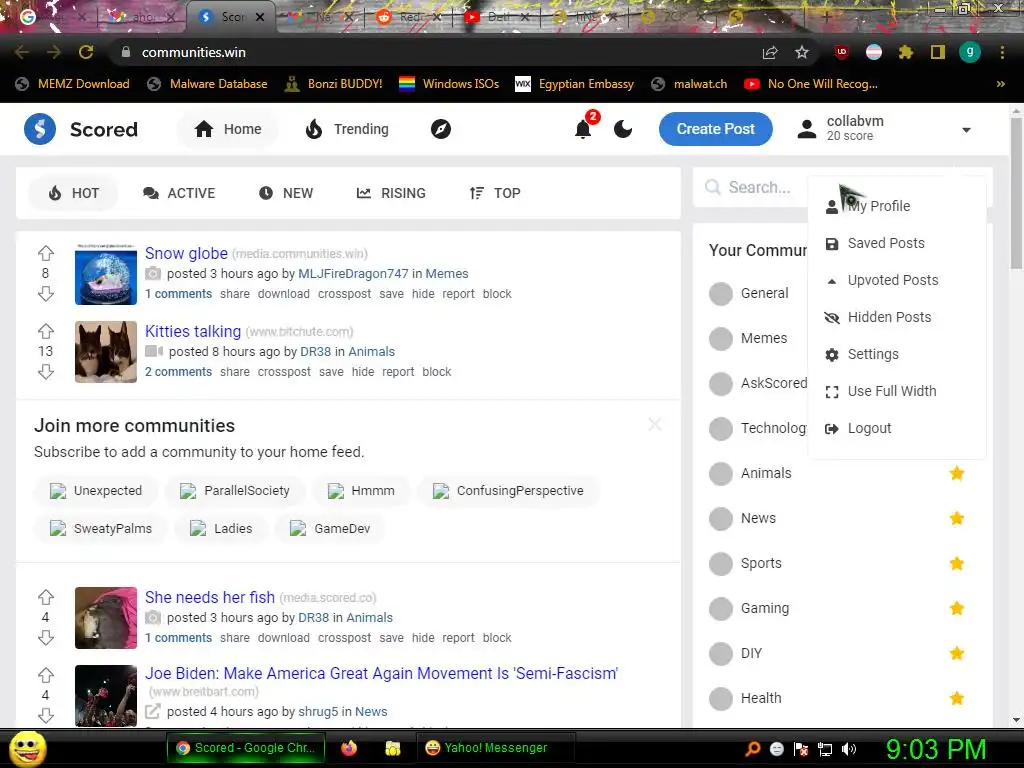Downvote the Kitties talking post
The image size is (1024, 768).
click(46, 372)
